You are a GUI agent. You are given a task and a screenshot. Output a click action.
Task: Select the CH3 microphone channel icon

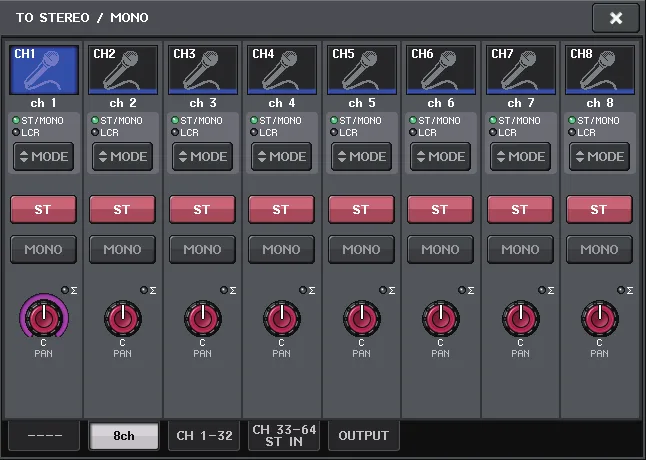click(203, 70)
